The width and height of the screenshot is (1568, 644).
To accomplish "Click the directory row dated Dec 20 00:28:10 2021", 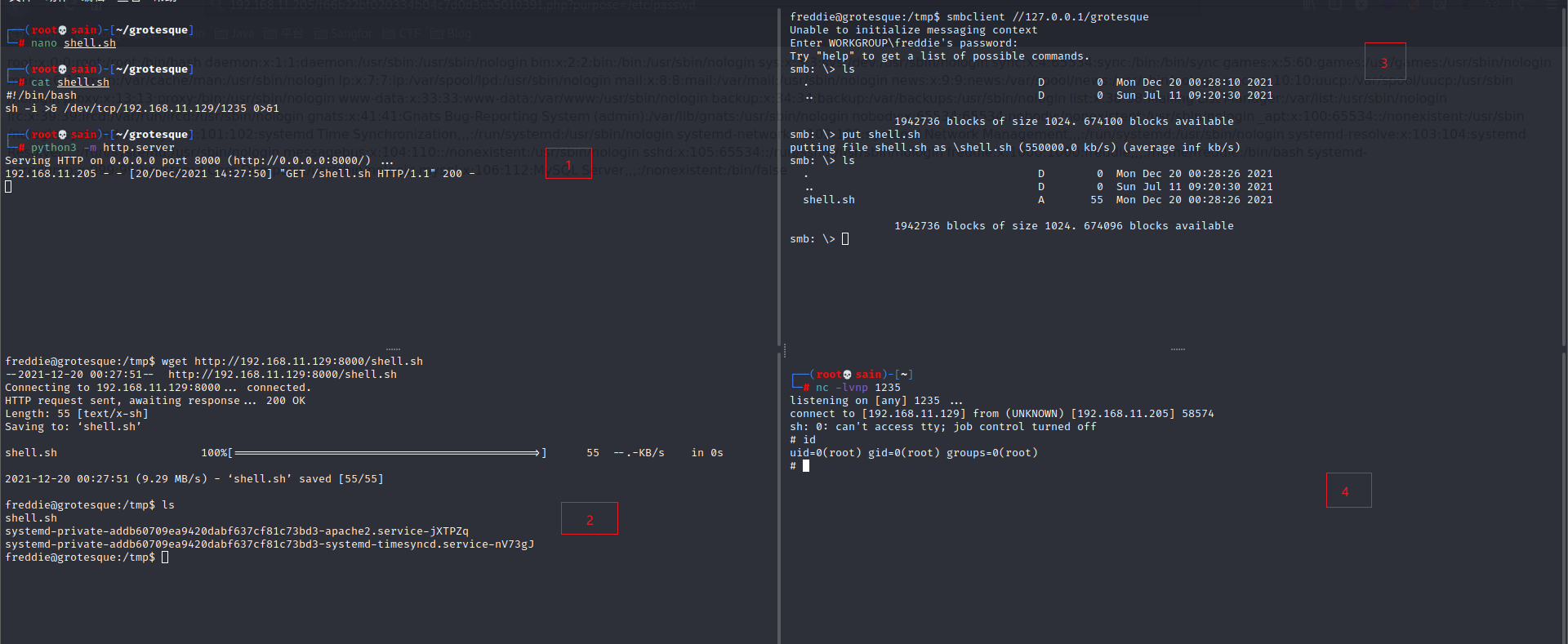I will pyautogui.click(x=1038, y=82).
